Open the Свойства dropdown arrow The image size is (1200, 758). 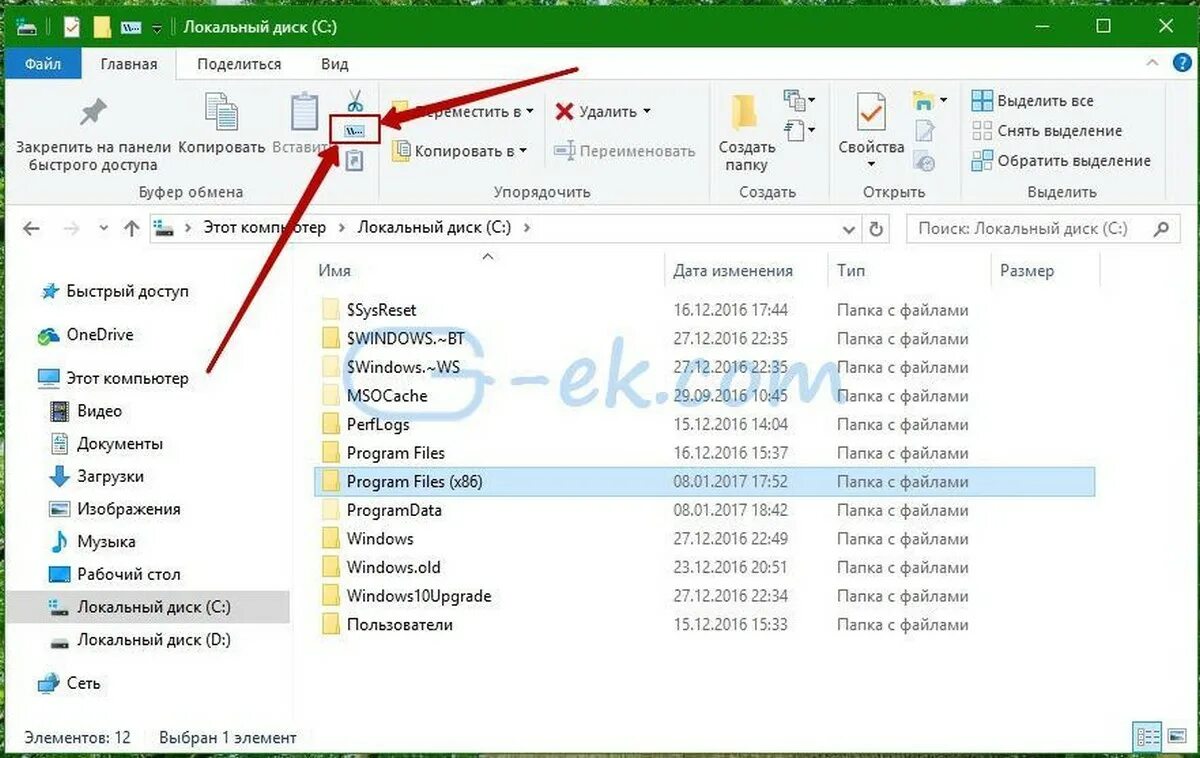pyautogui.click(x=871, y=164)
